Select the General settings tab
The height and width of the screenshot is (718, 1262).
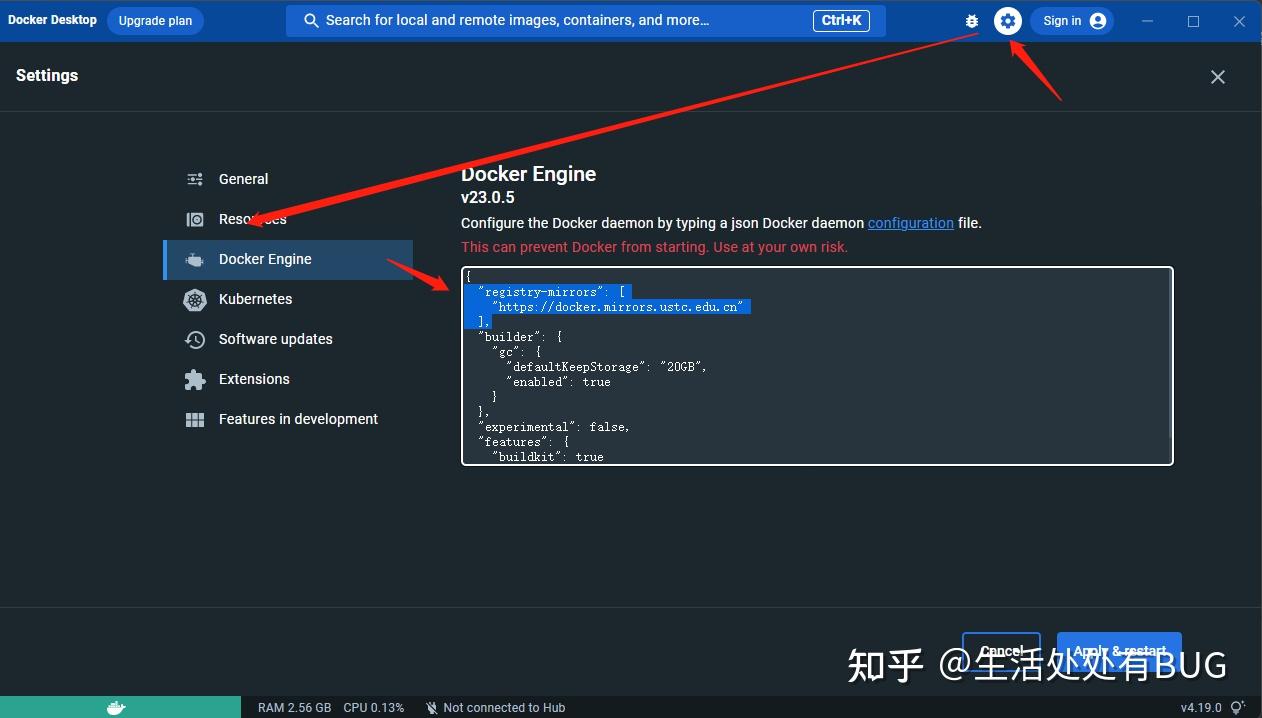[x=243, y=179]
